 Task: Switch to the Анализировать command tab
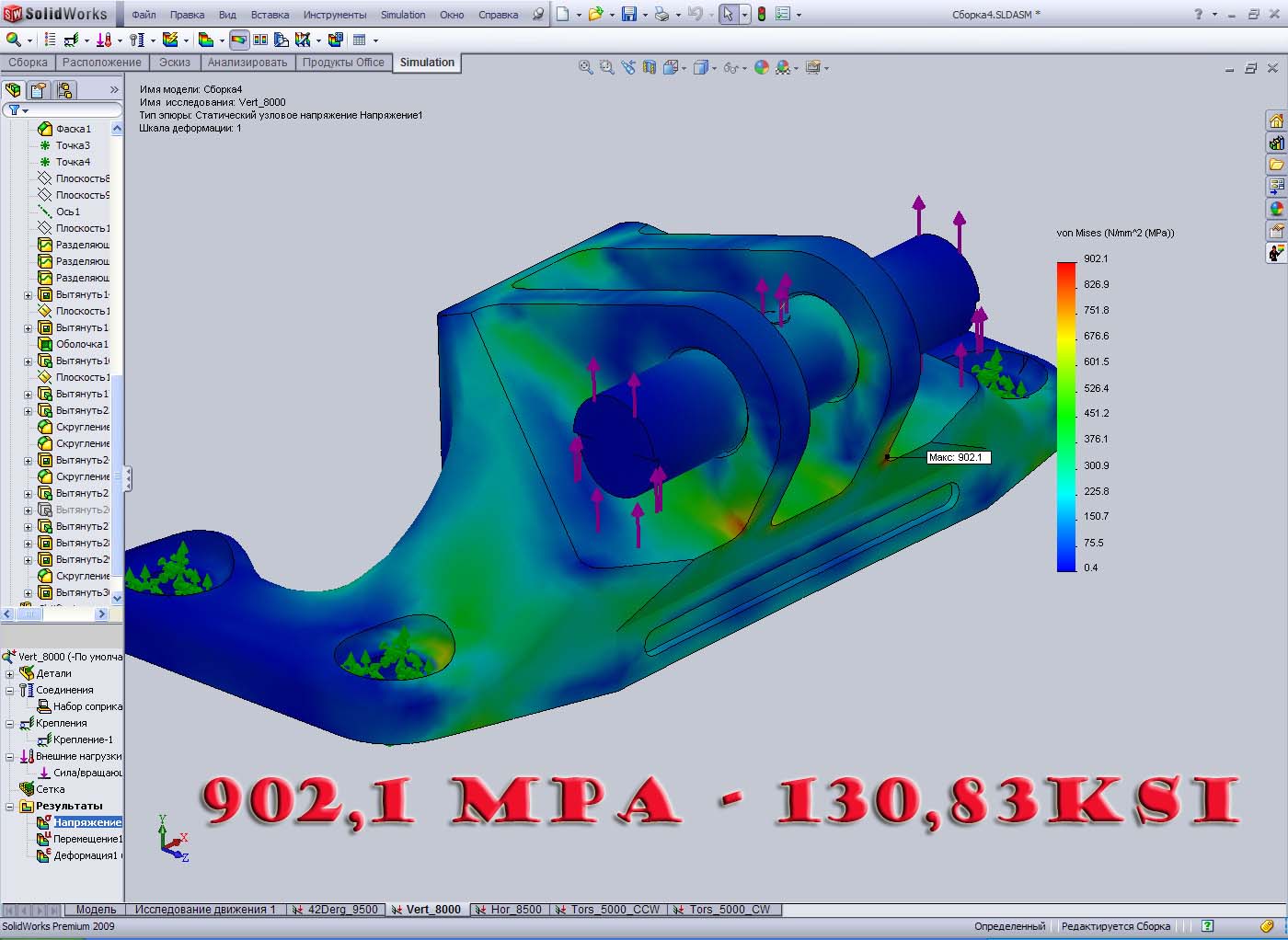(x=247, y=63)
